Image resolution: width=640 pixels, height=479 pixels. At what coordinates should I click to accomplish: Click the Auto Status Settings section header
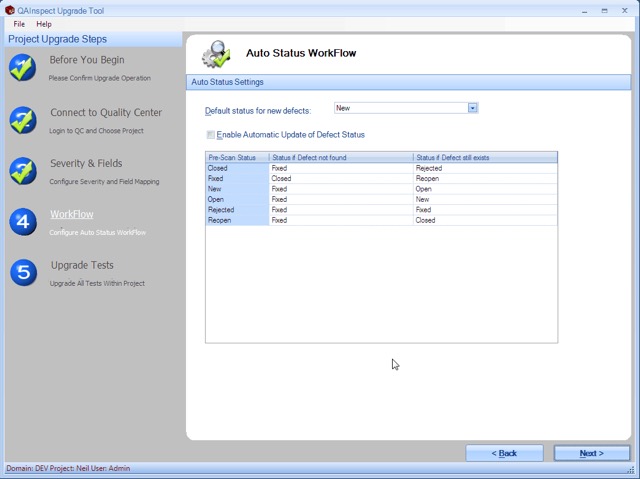point(408,82)
